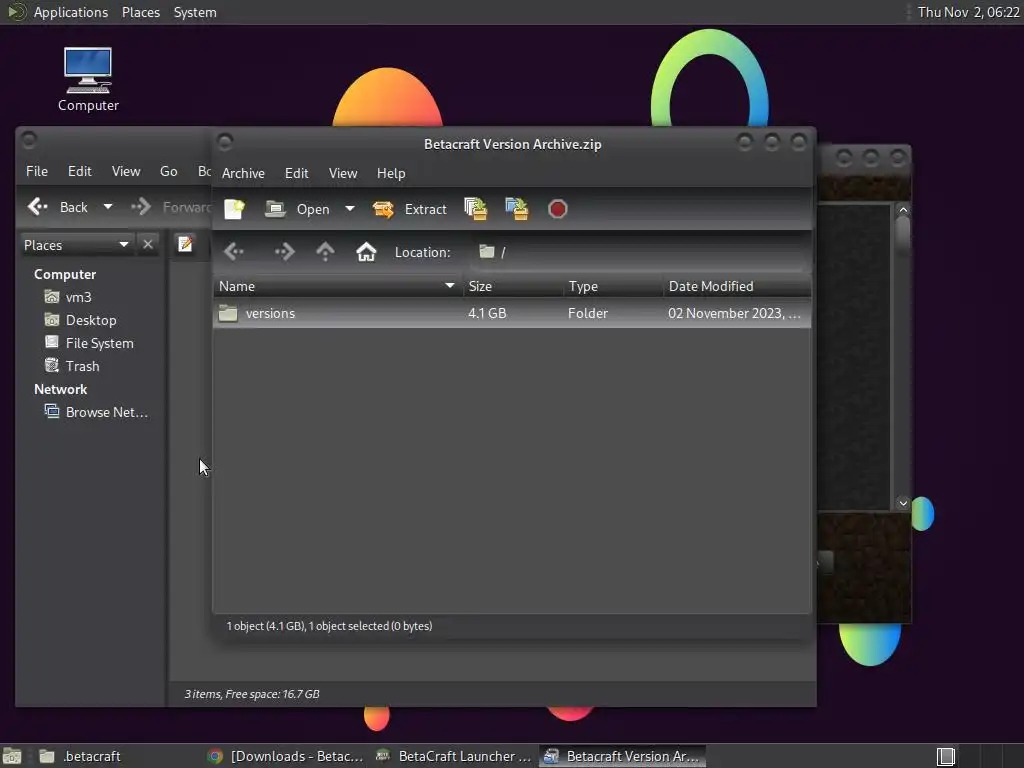Click the clock in the top panel
Screen dimensions: 1024x768
969,12
